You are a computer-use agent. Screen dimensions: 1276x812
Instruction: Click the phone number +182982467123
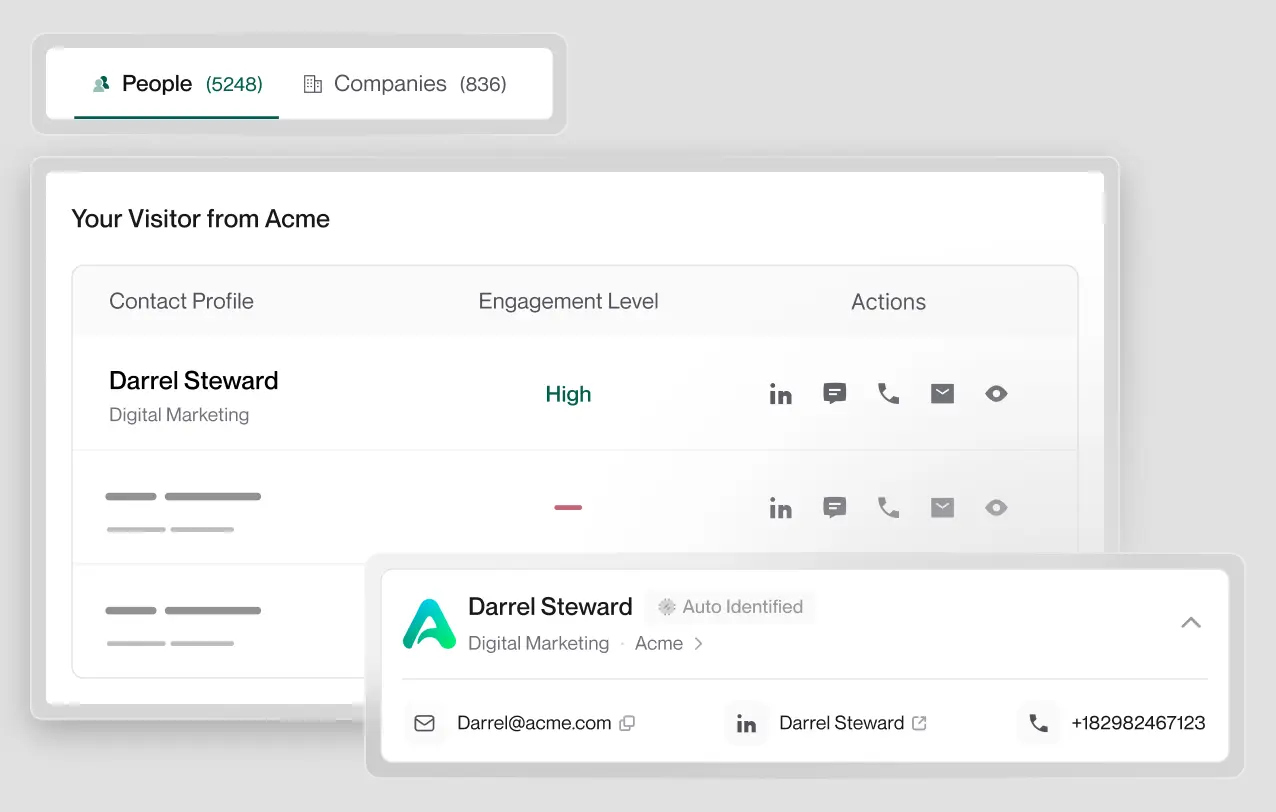tap(1137, 723)
